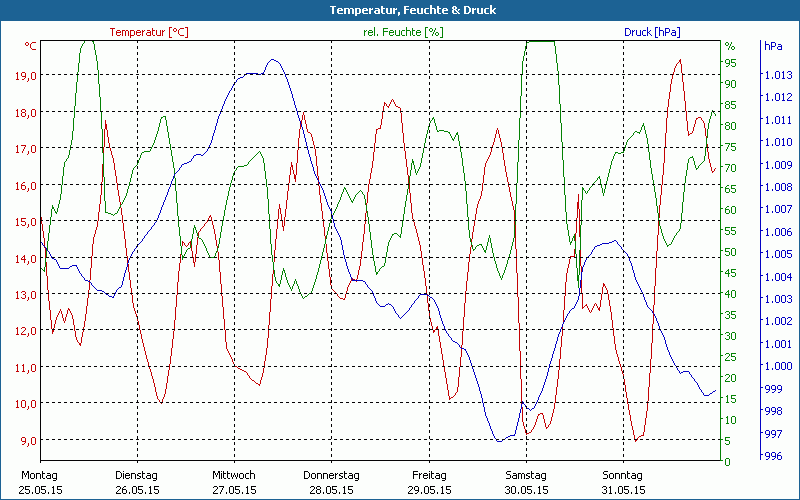Select the green 'rel. Feuchte [%]' legend label
800x500 pixels.
tap(402, 32)
